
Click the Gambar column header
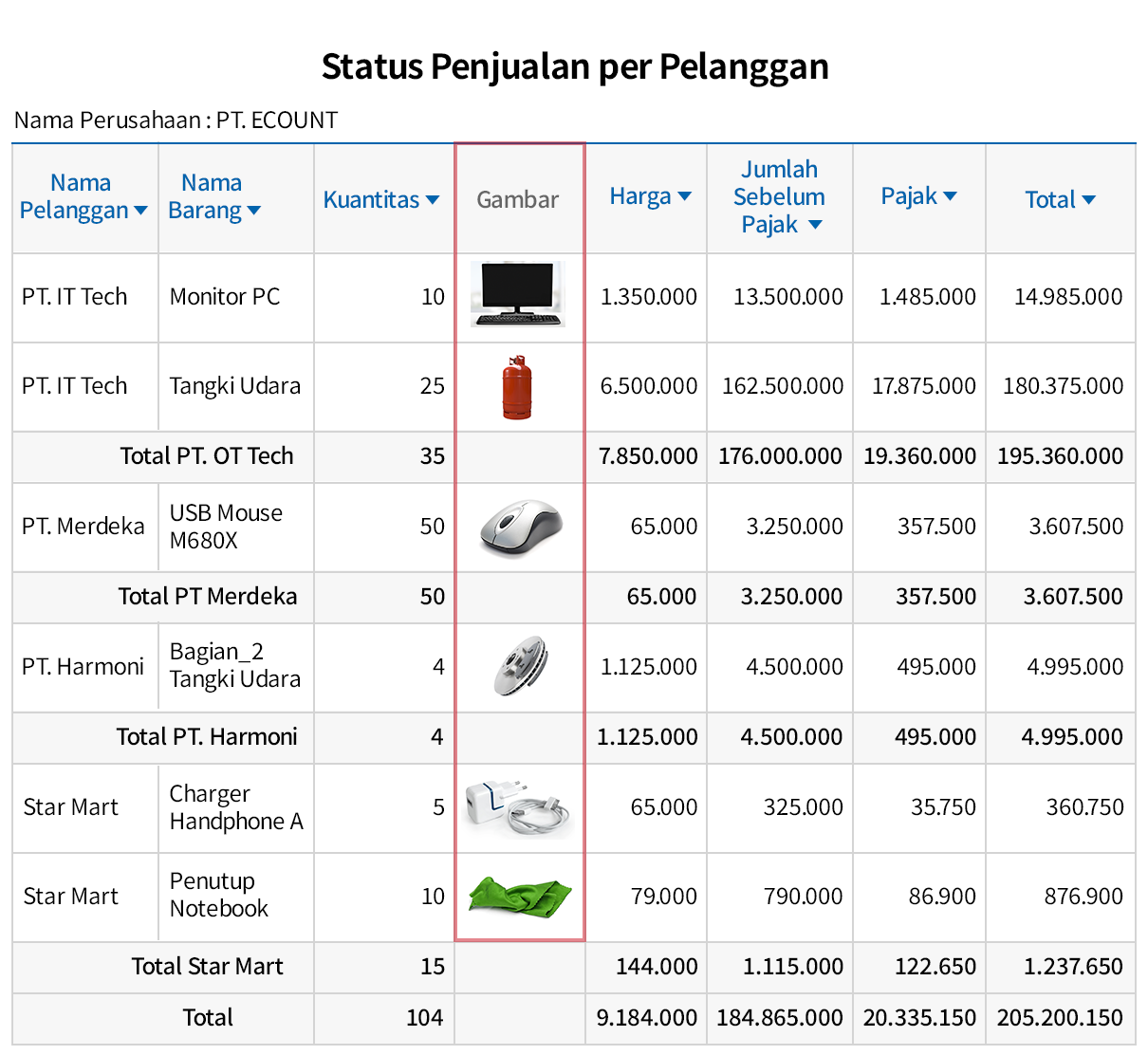click(x=518, y=198)
